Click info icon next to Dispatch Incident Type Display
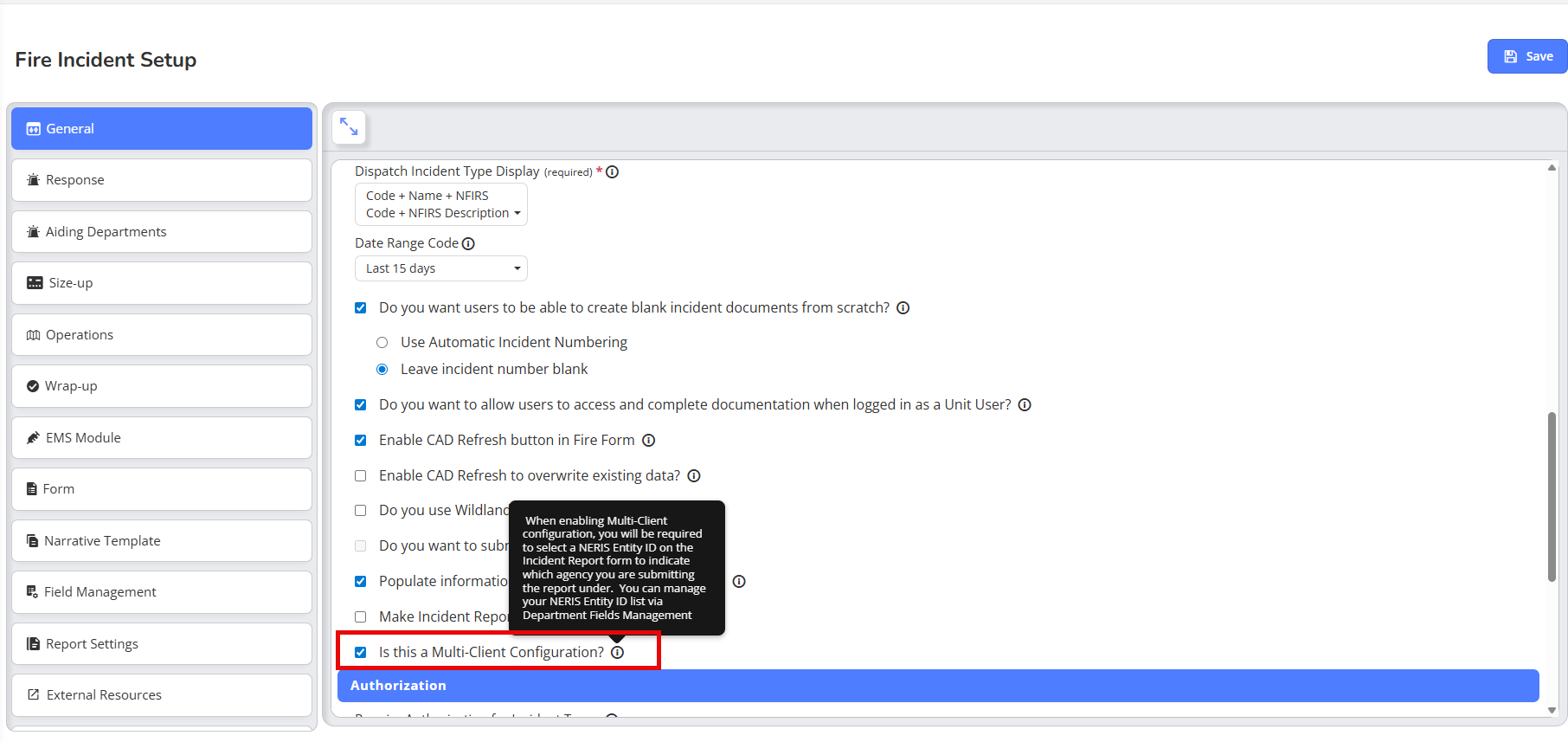The width and height of the screenshot is (1568, 742). pyautogui.click(x=612, y=171)
